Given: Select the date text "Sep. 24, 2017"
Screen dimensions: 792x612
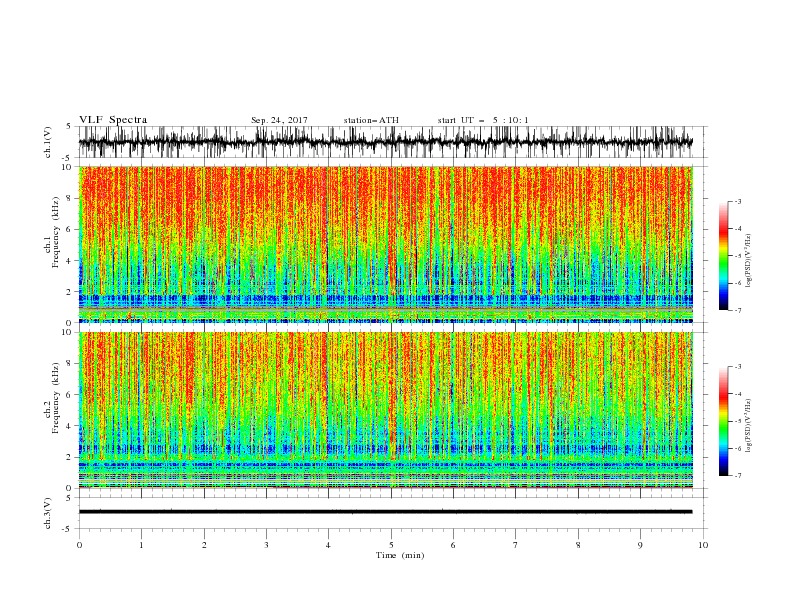Looking at the screenshot, I should [x=279, y=120].
